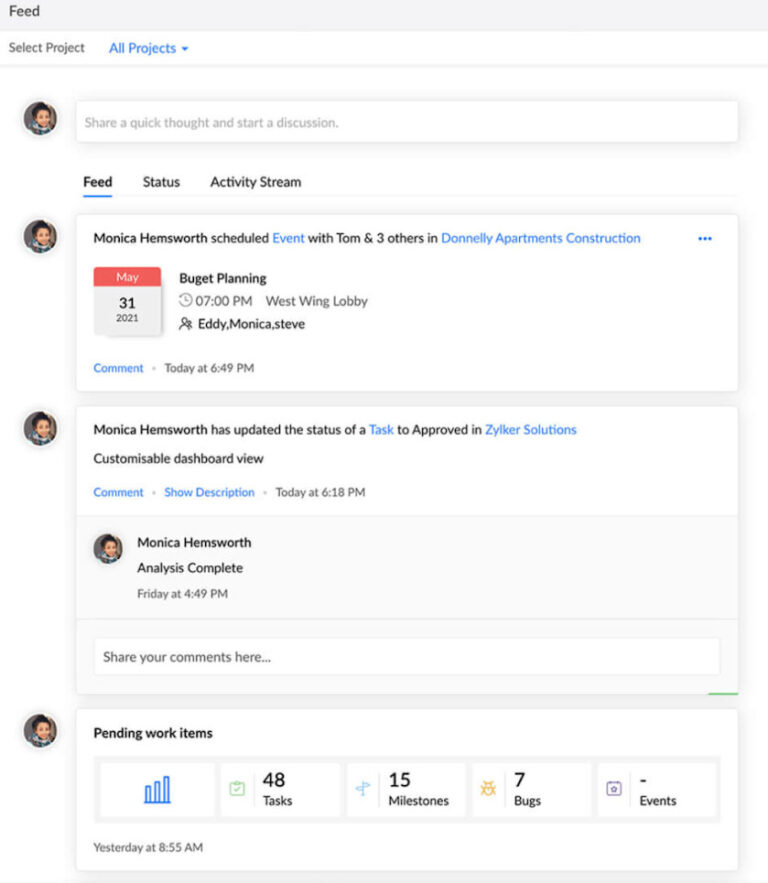Click the bar chart icon in pending work items
768x883 pixels.
pyautogui.click(x=155, y=789)
